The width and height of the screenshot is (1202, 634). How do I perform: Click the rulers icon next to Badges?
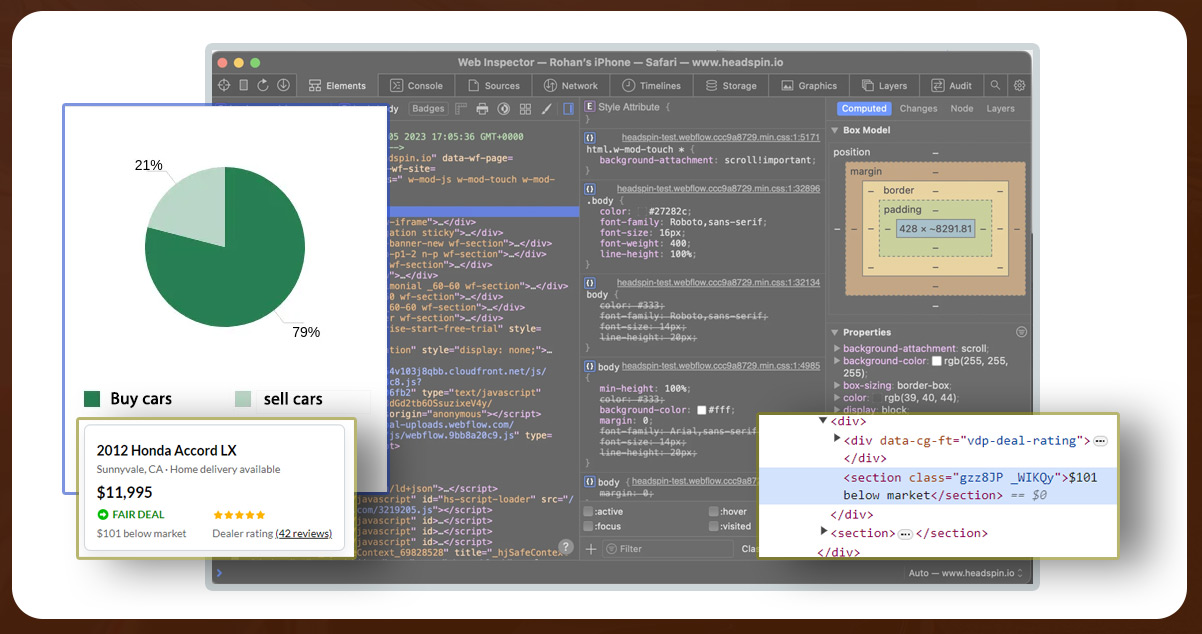pos(461,108)
